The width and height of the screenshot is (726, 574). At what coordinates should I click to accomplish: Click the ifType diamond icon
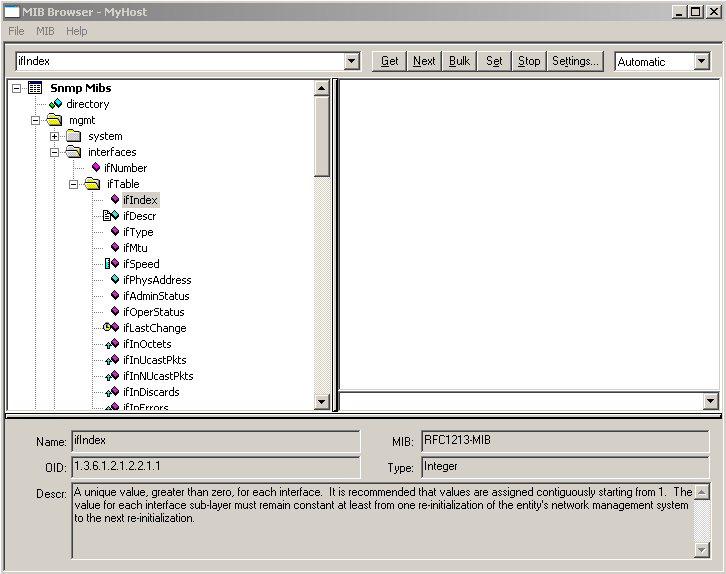(115, 231)
